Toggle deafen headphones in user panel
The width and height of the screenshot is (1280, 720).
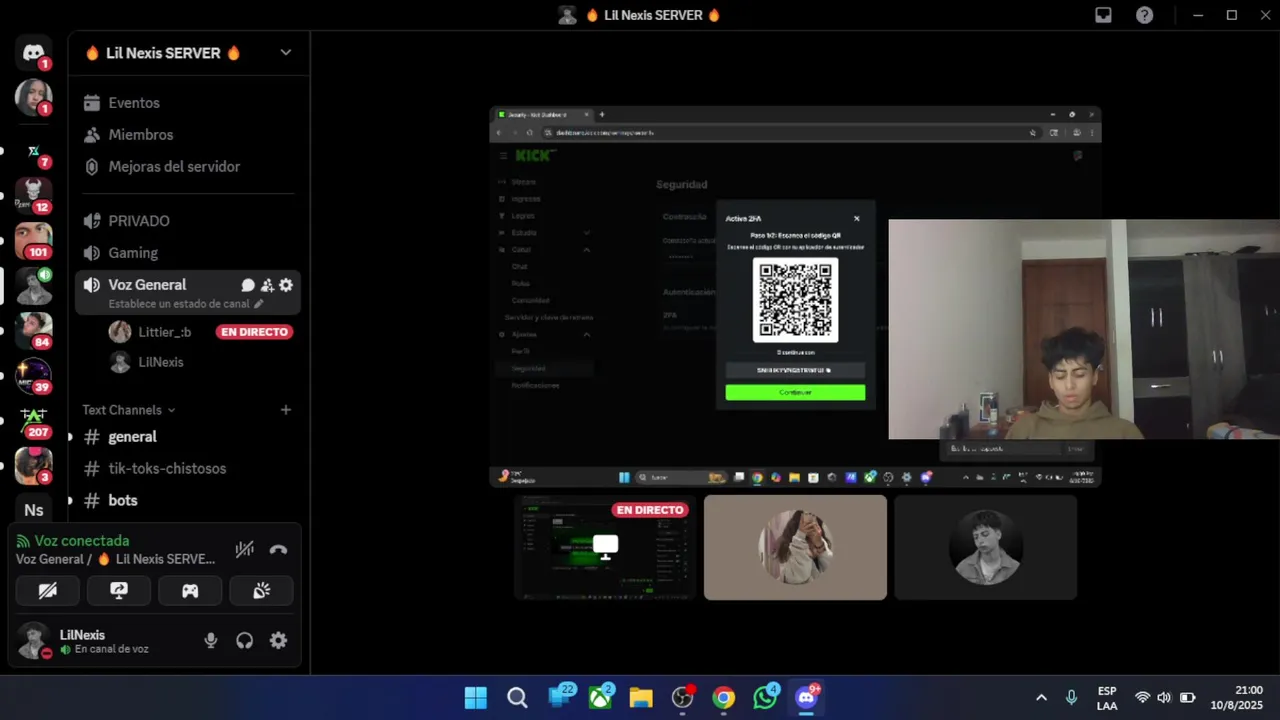[x=245, y=641]
